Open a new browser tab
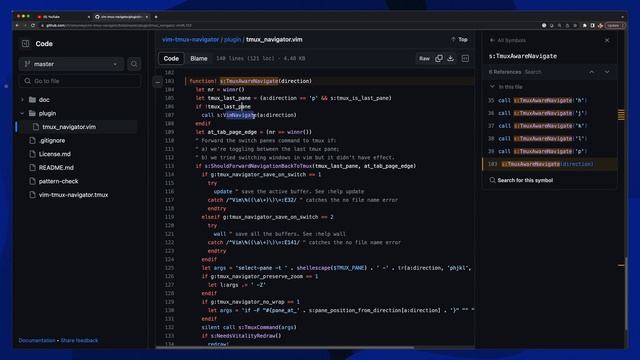The image size is (640, 360). point(156,17)
